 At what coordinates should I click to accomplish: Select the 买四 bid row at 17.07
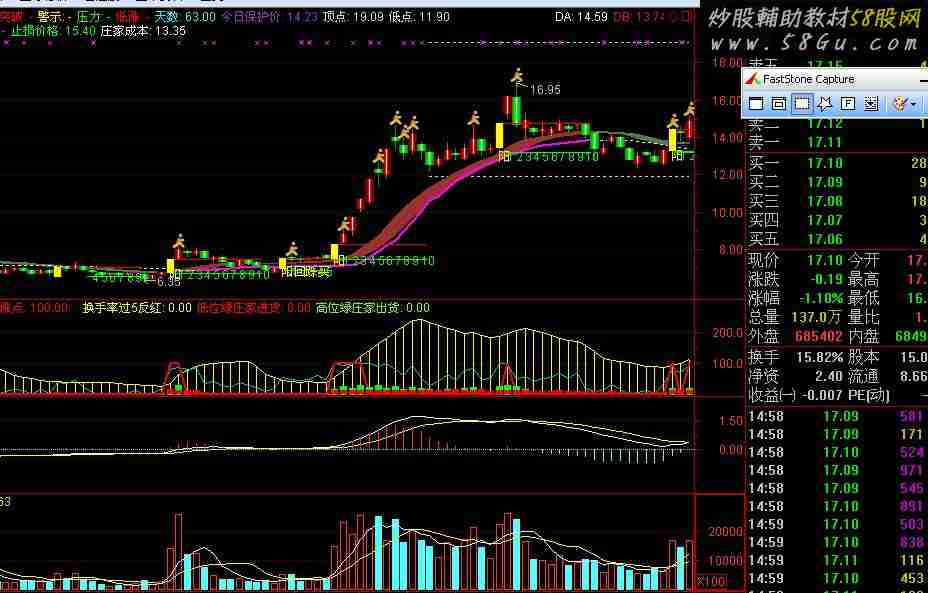tap(836, 220)
